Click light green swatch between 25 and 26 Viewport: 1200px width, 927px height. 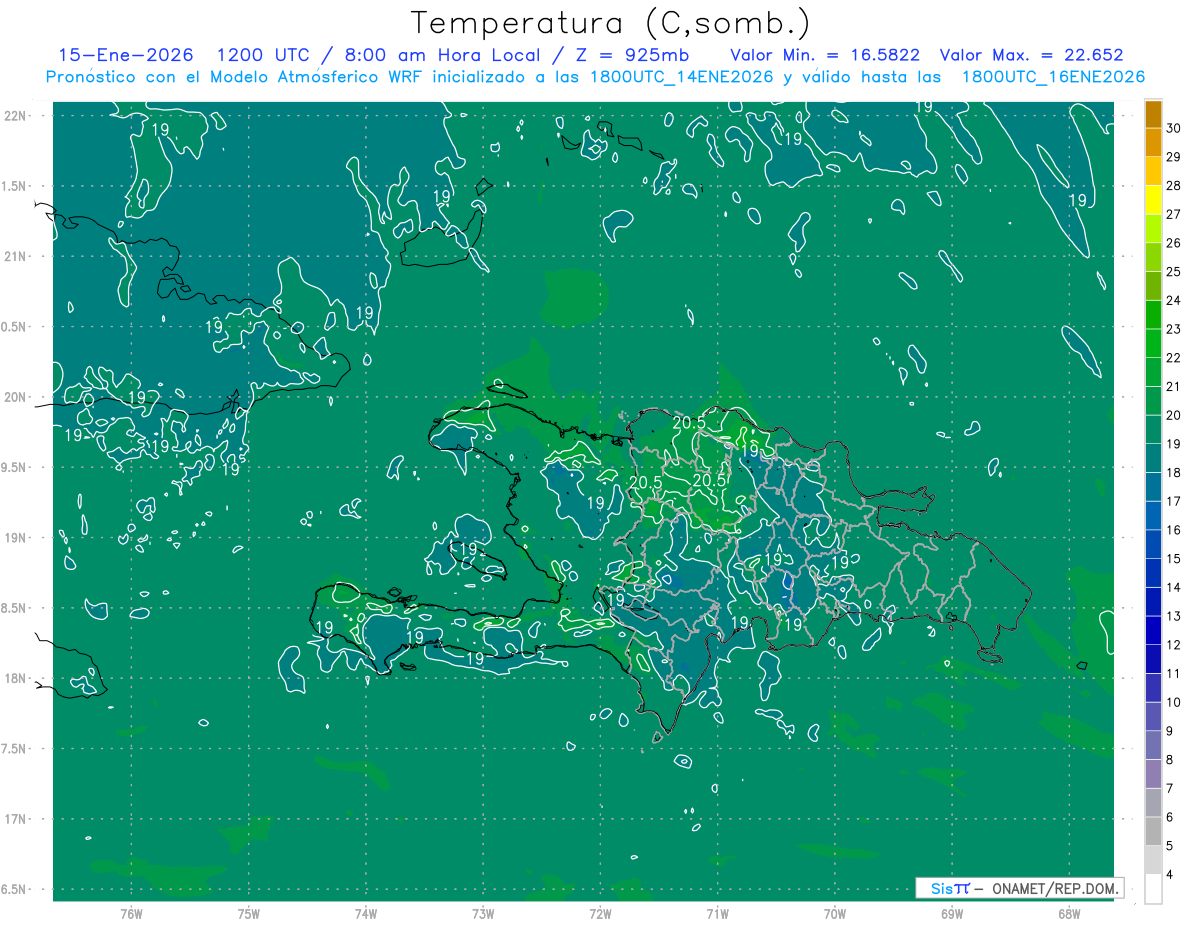pyautogui.click(x=1153, y=258)
